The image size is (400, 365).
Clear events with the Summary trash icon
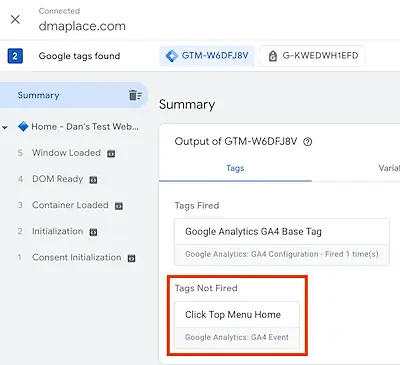(135, 95)
